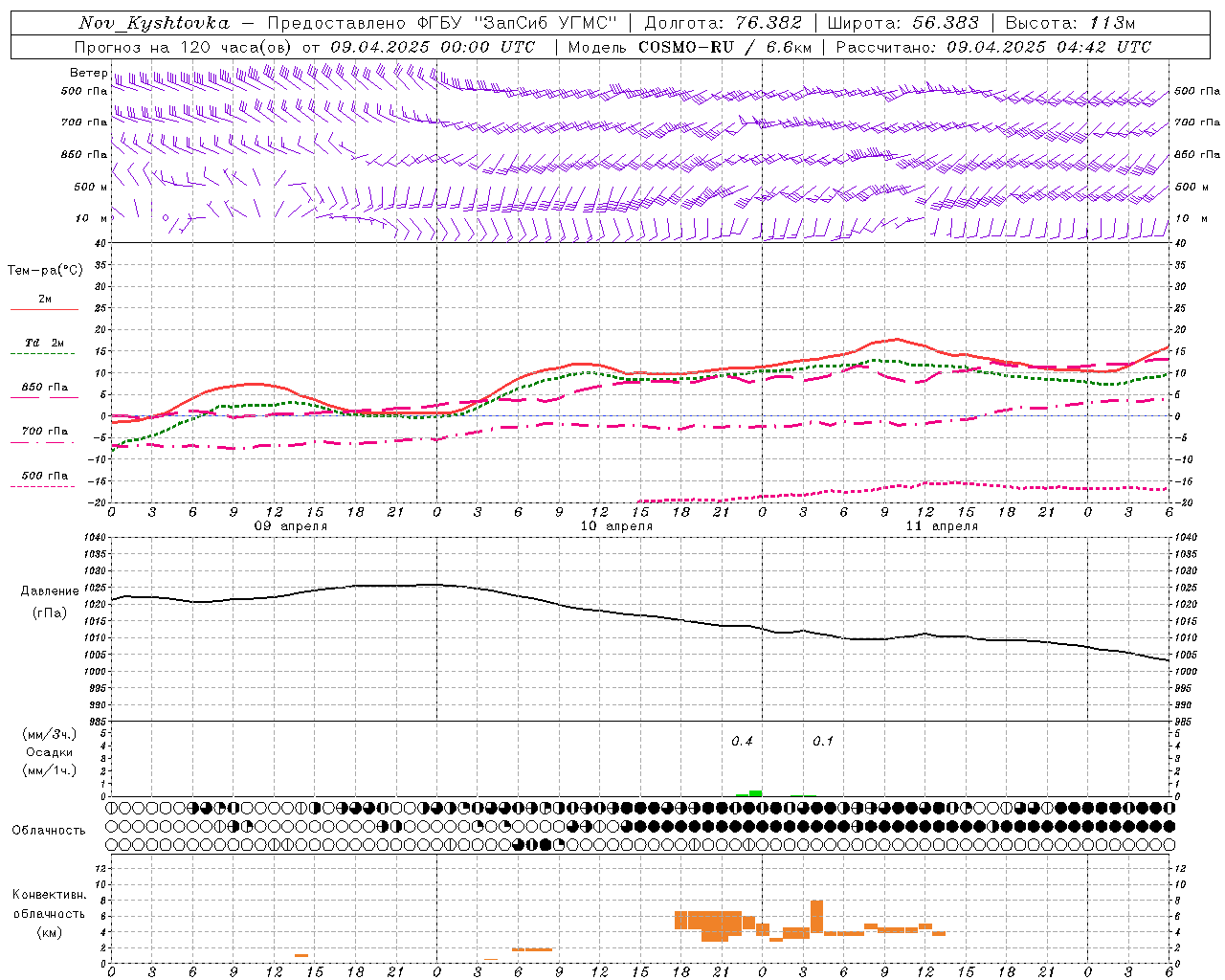Click the Облачность cloudiness label
Screen dimensions: 1225x980
coord(49,831)
